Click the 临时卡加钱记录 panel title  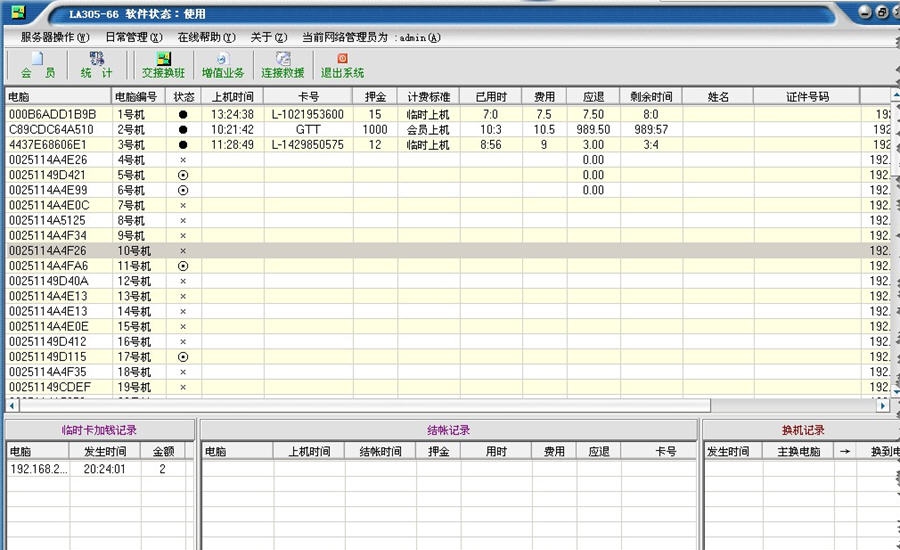99,430
